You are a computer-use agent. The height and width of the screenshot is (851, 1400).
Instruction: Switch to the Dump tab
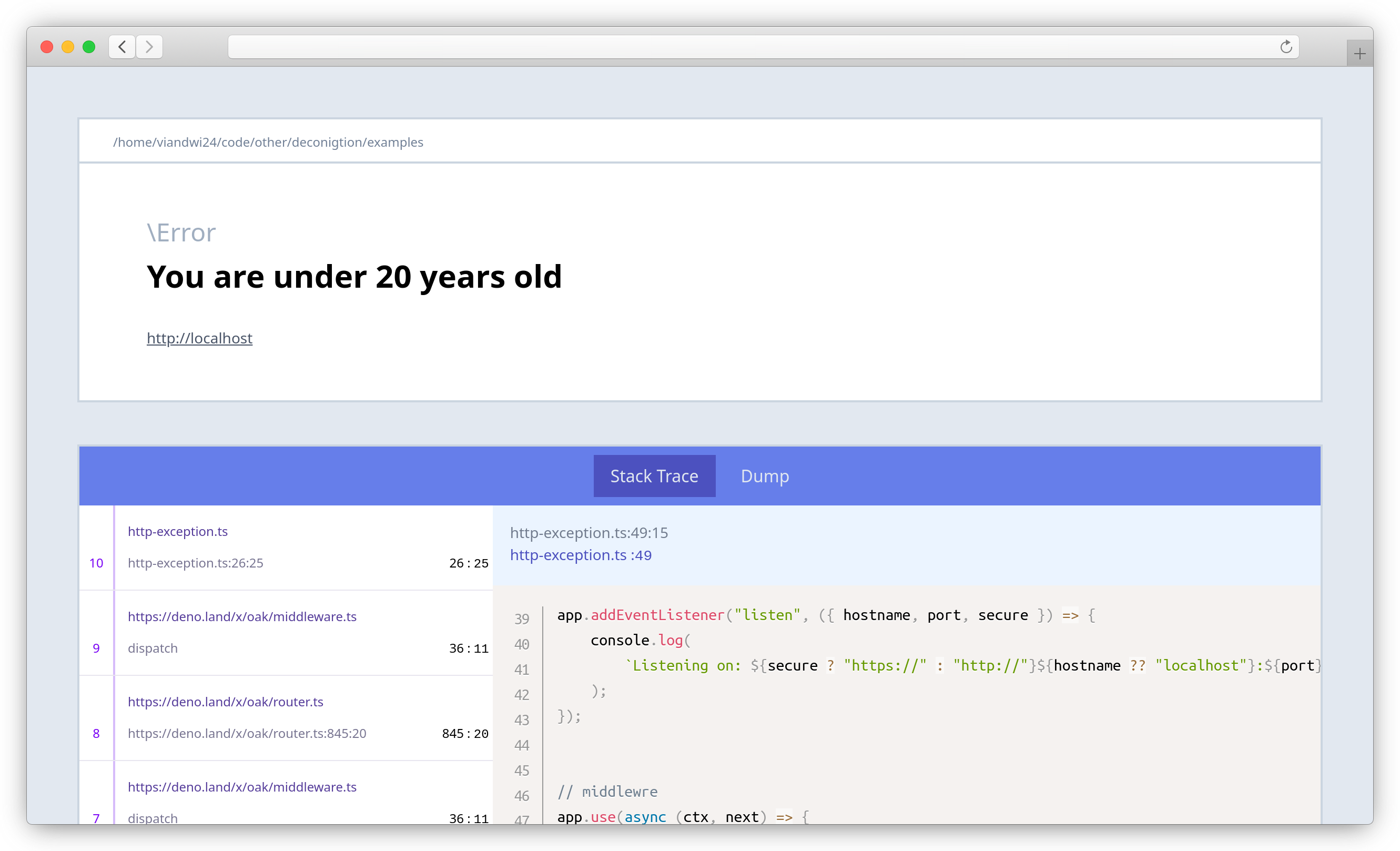click(x=764, y=476)
